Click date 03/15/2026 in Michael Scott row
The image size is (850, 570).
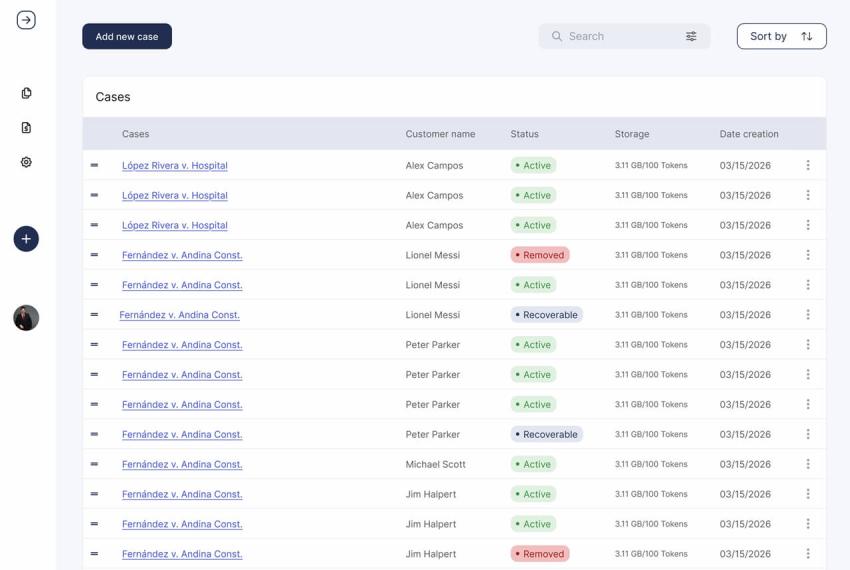pos(745,464)
